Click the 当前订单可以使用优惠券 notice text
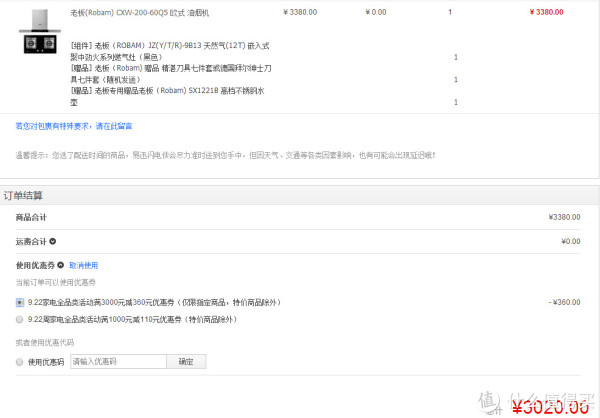 [55, 282]
